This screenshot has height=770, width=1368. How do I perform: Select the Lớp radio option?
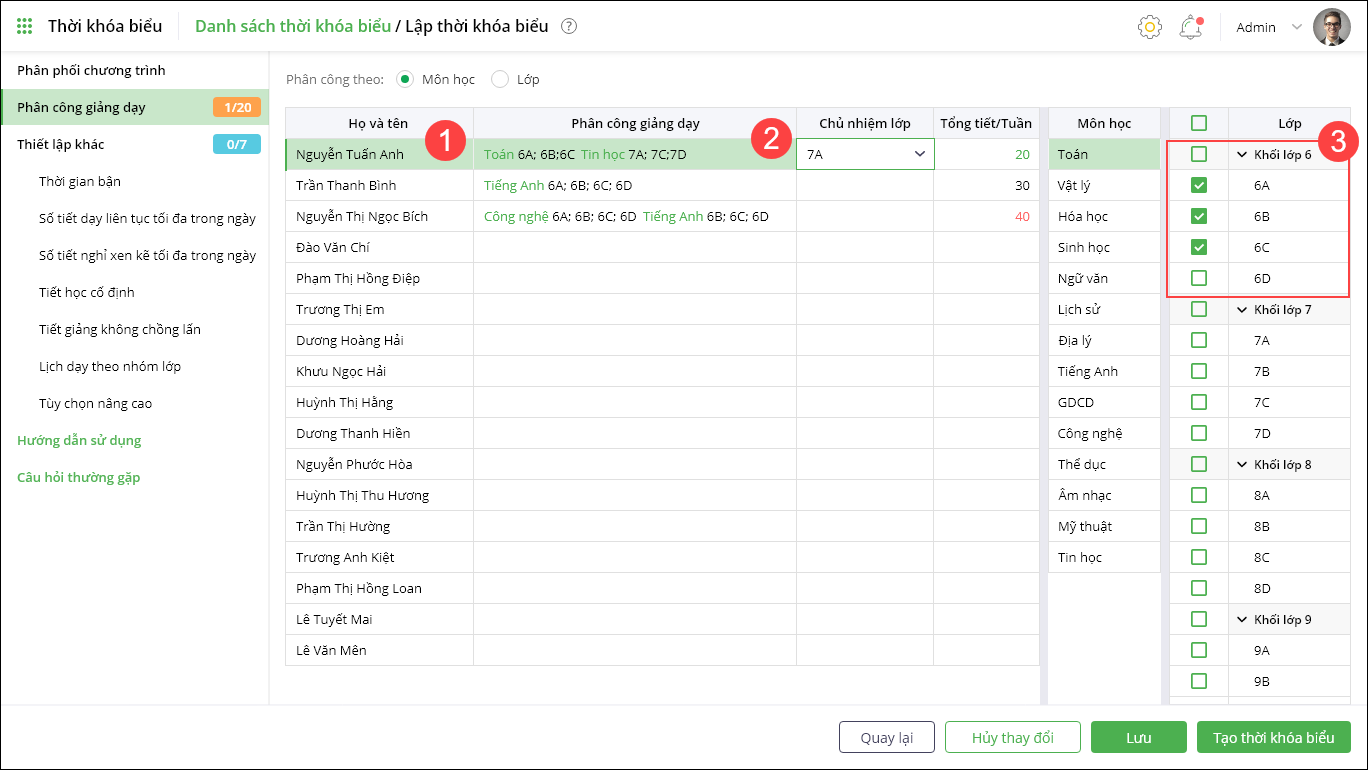tap(500, 79)
